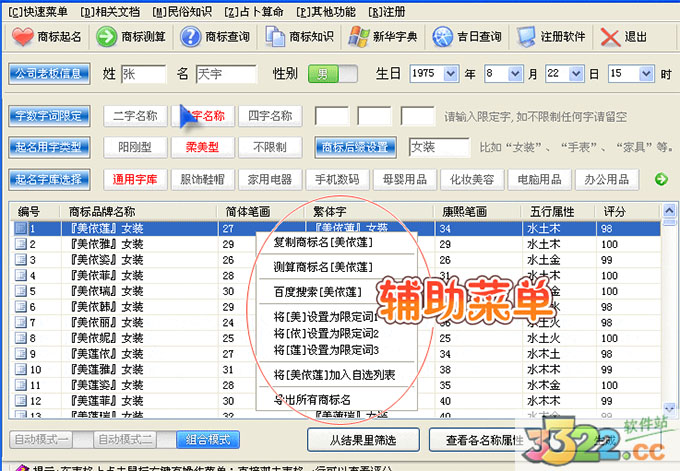Open [R]注册 menu

(386, 12)
